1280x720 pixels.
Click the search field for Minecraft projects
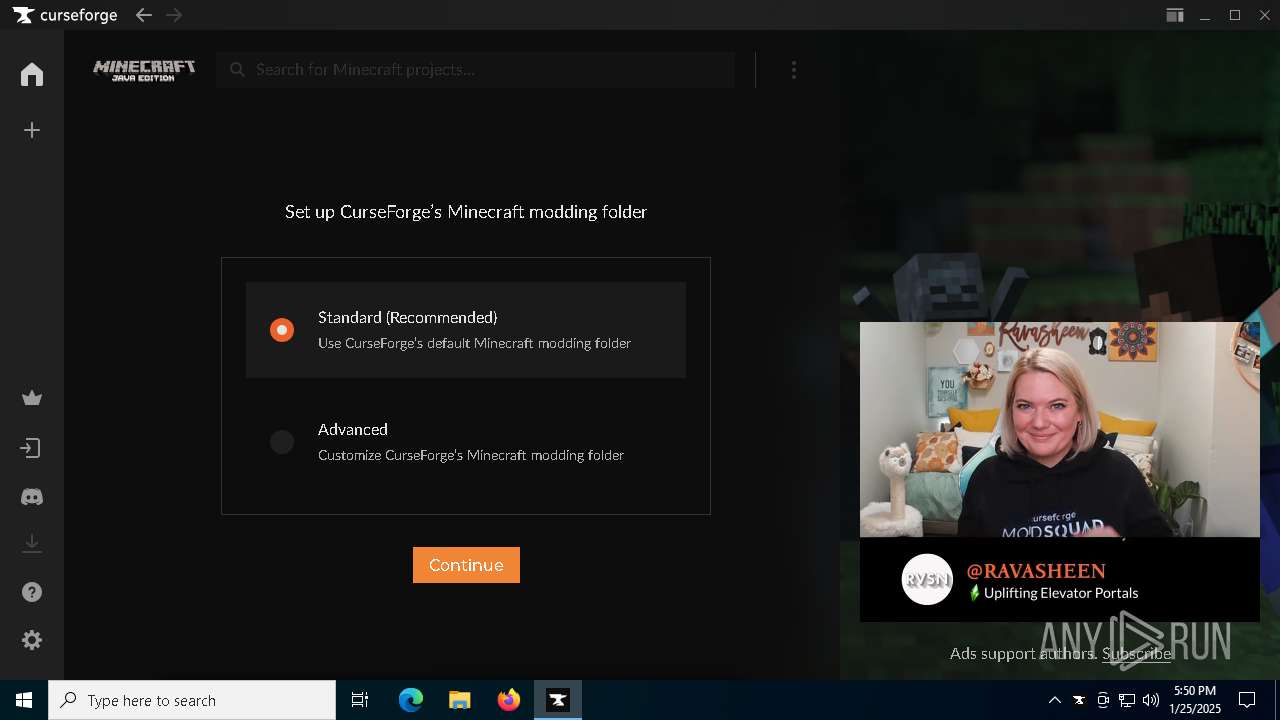476,70
